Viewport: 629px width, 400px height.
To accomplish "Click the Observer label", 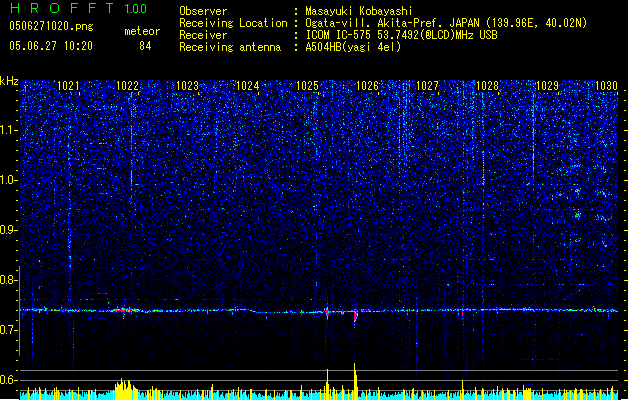I will (x=203, y=11).
